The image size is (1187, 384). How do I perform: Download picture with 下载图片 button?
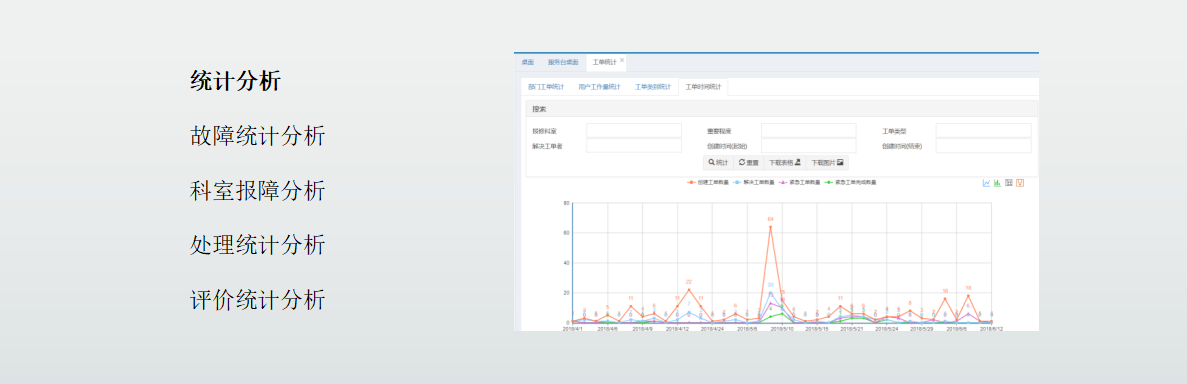[x=827, y=162]
